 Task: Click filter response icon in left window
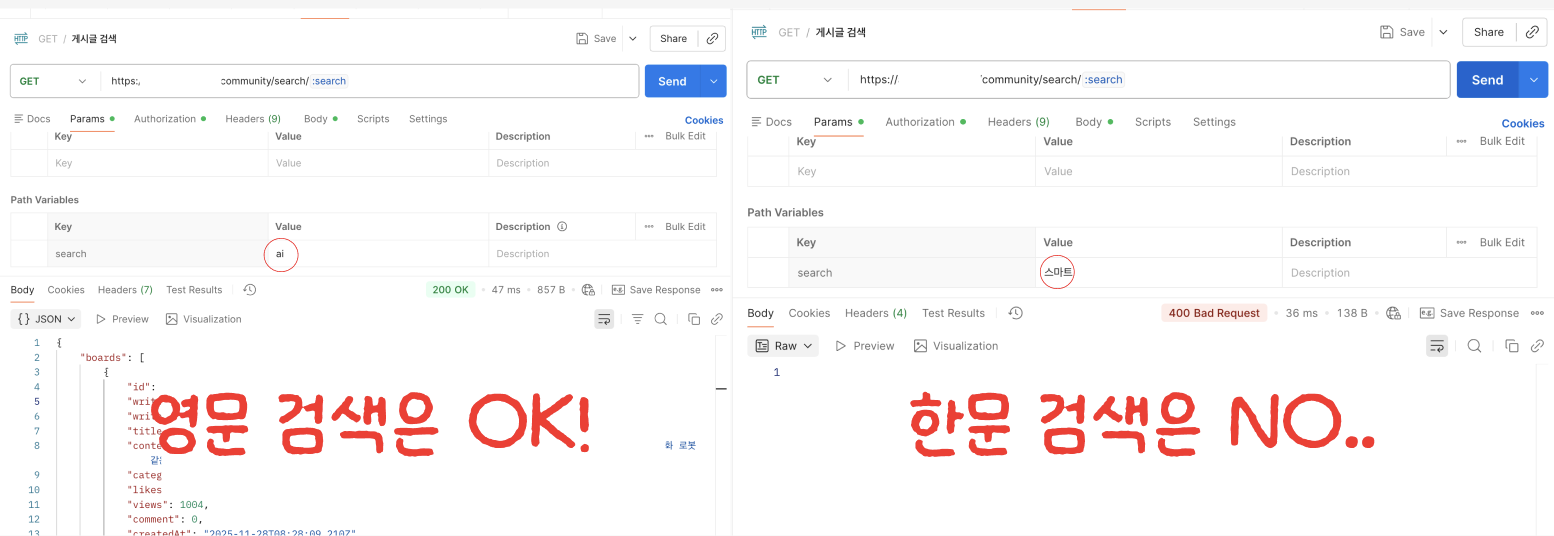(637, 319)
